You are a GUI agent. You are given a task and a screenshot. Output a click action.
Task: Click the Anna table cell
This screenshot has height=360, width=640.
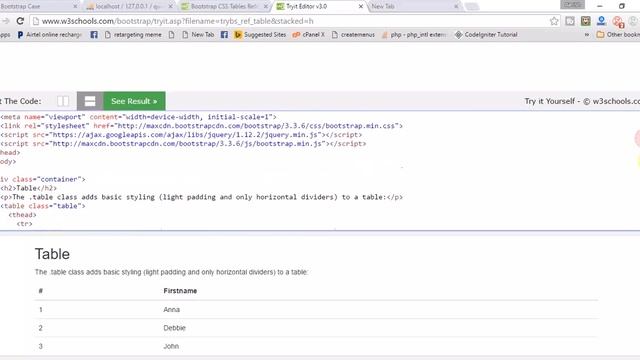click(x=171, y=310)
